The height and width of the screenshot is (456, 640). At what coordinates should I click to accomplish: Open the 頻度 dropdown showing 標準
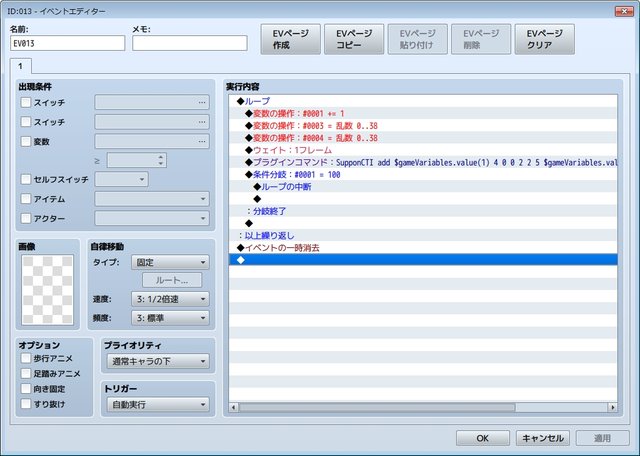coord(170,318)
